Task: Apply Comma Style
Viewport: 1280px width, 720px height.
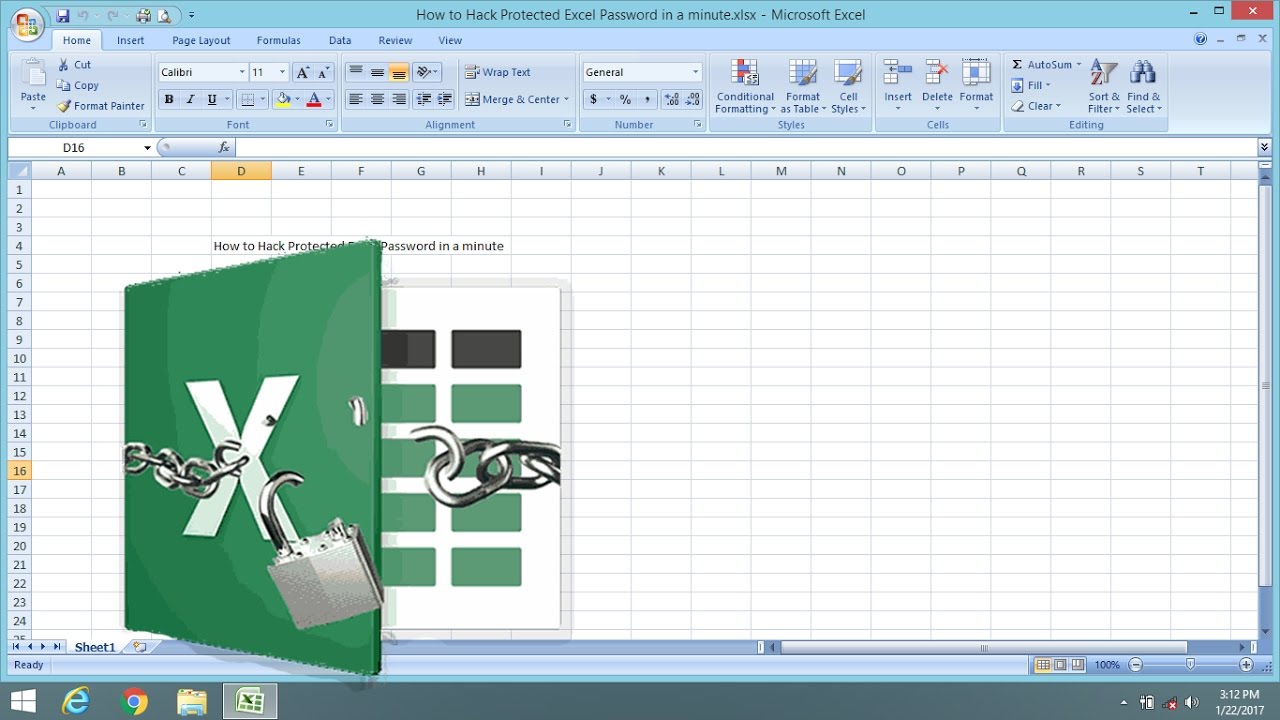Action: [x=647, y=99]
